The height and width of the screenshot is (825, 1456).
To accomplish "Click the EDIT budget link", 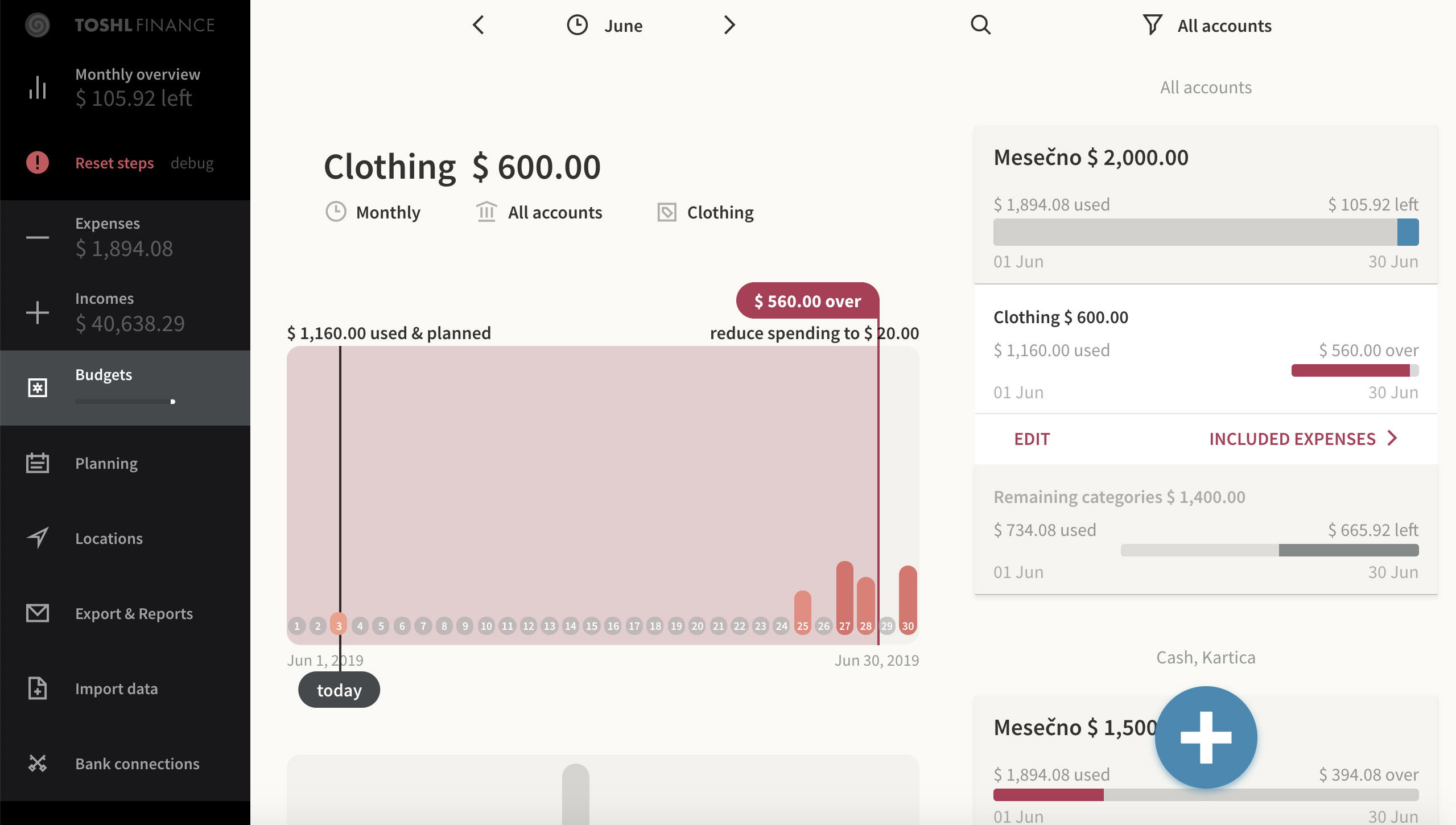I will (x=1032, y=439).
